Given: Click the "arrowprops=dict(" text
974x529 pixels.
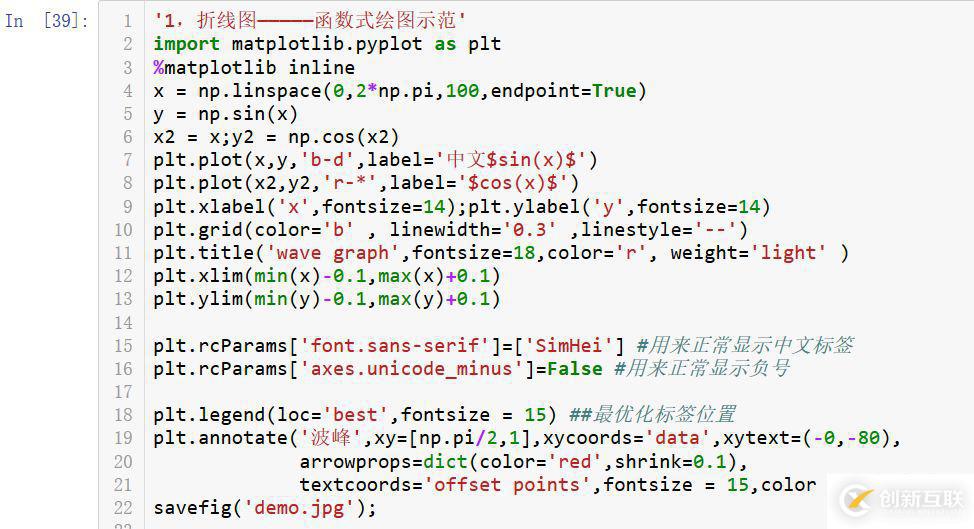Looking at the screenshot, I should [x=388, y=461].
